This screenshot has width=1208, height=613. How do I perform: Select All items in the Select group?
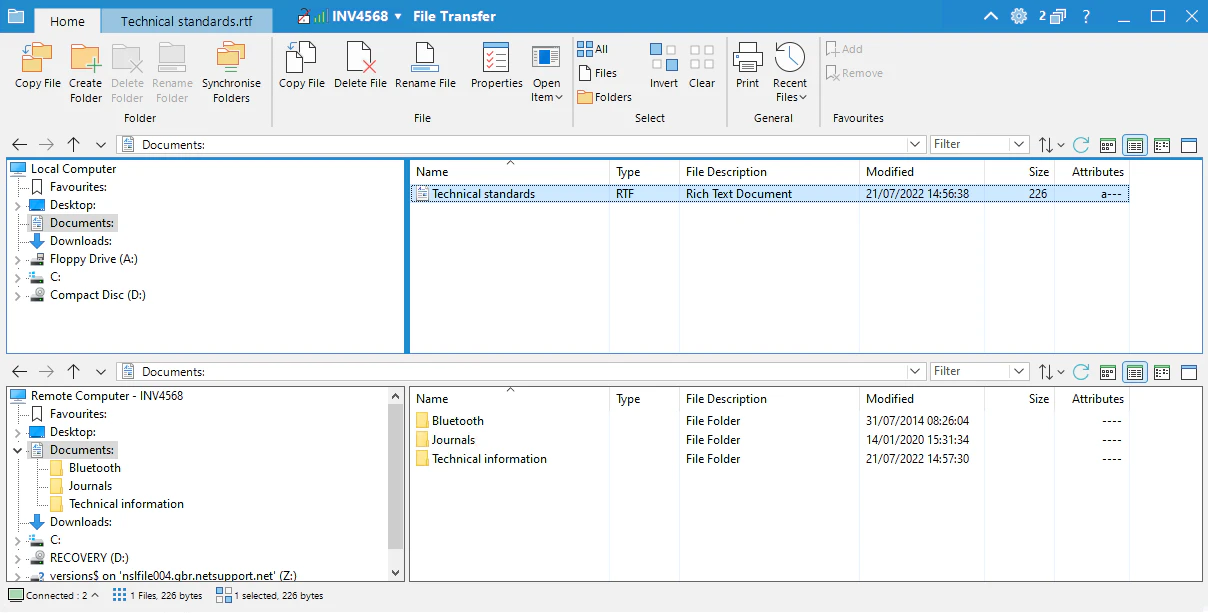(592, 48)
